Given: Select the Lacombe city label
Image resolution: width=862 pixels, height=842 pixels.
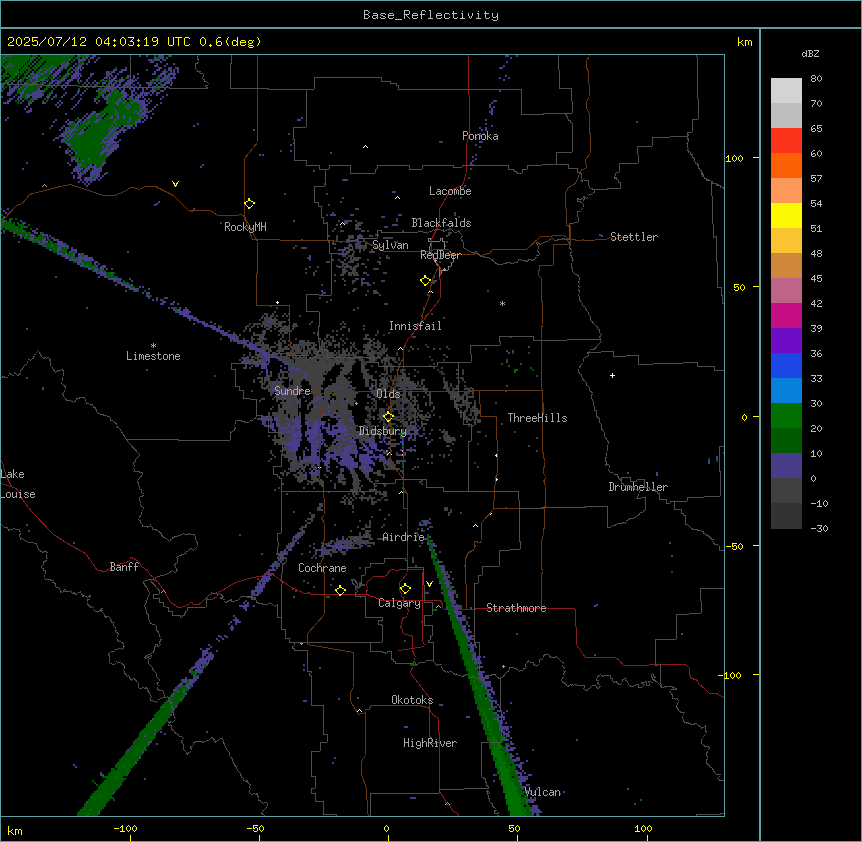Looking at the screenshot, I should pyautogui.click(x=450, y=191).
